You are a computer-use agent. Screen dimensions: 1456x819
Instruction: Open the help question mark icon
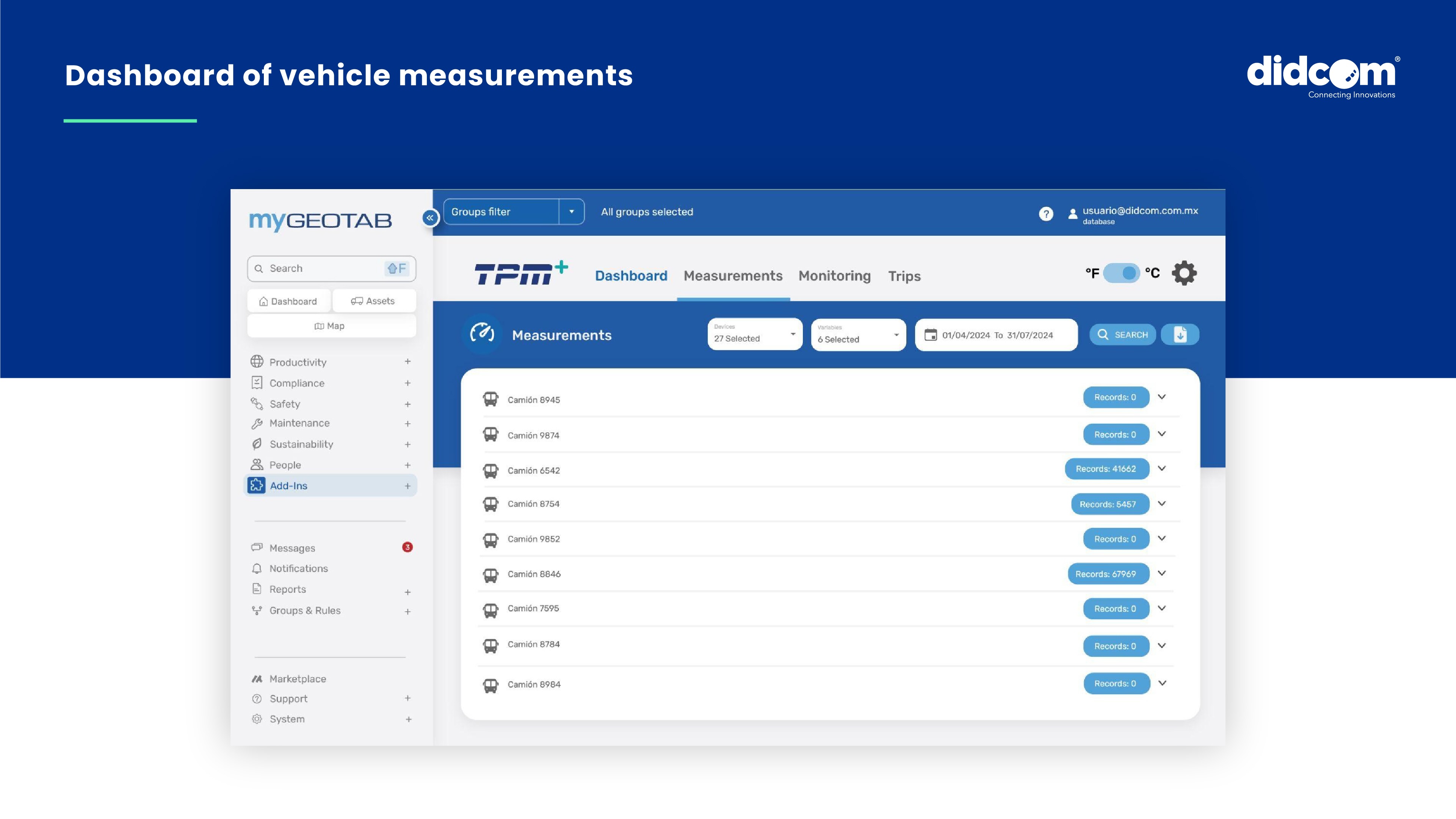coord(1045,214)
